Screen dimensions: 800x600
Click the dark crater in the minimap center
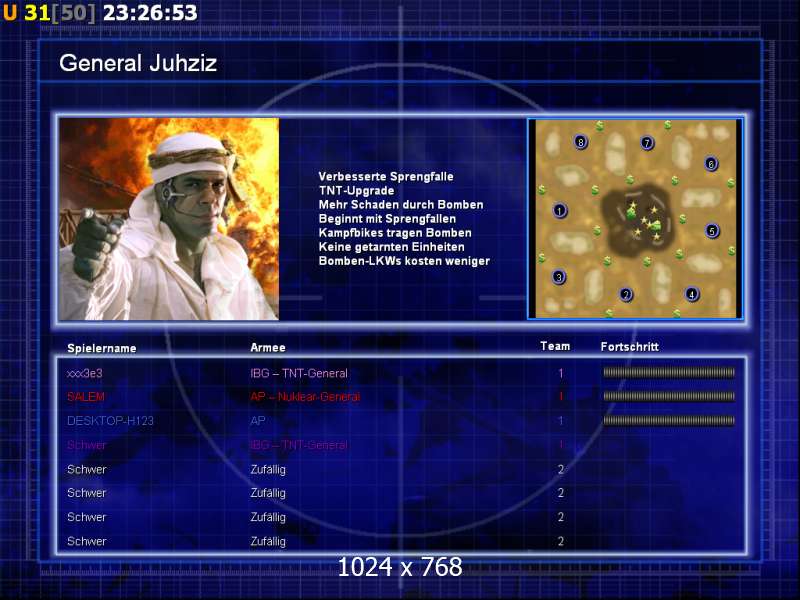(638, 220)
